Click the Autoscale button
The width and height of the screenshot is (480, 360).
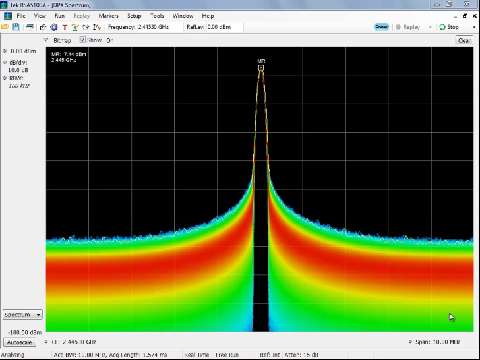click(19, 343)
